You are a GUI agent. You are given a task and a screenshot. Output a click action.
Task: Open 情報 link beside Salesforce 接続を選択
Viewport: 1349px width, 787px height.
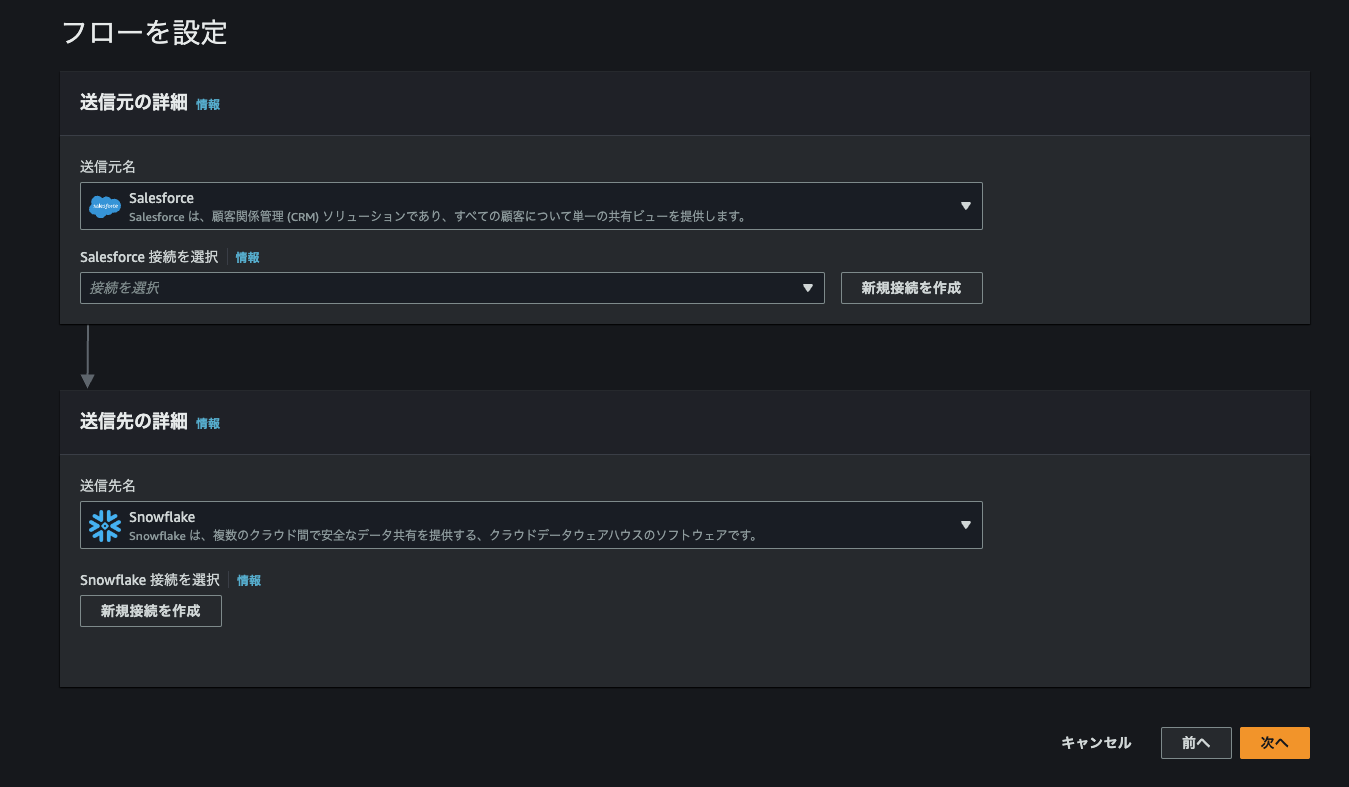point(247,257)
